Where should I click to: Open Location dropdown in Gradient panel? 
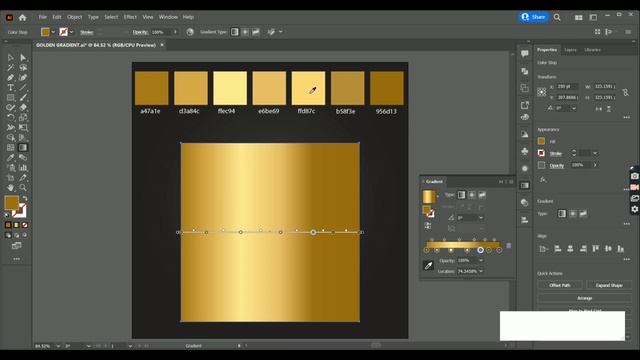(481, 271)
